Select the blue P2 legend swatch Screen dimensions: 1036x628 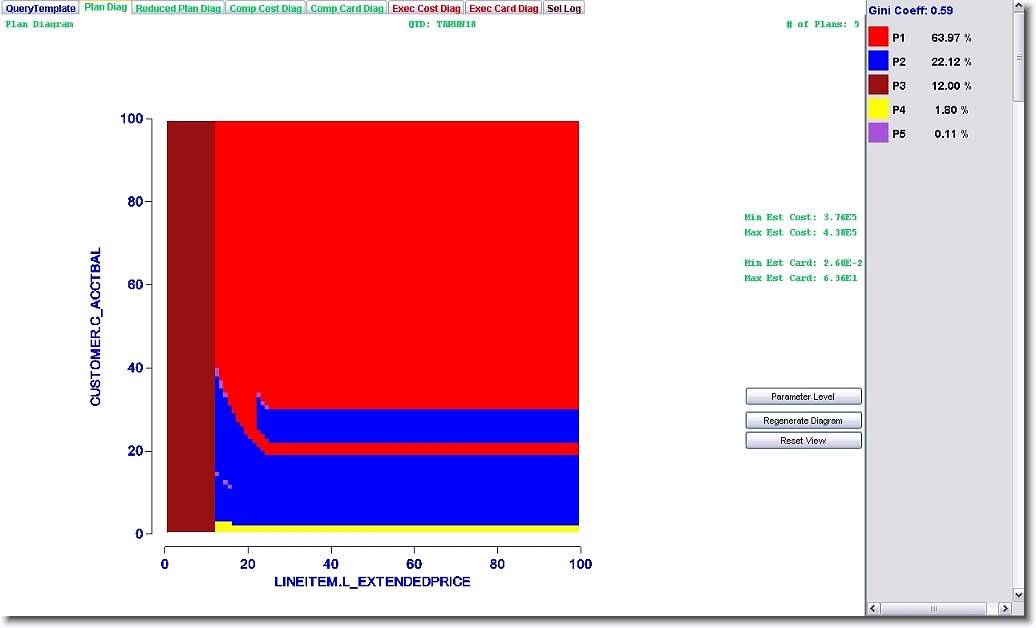[878, 61]
